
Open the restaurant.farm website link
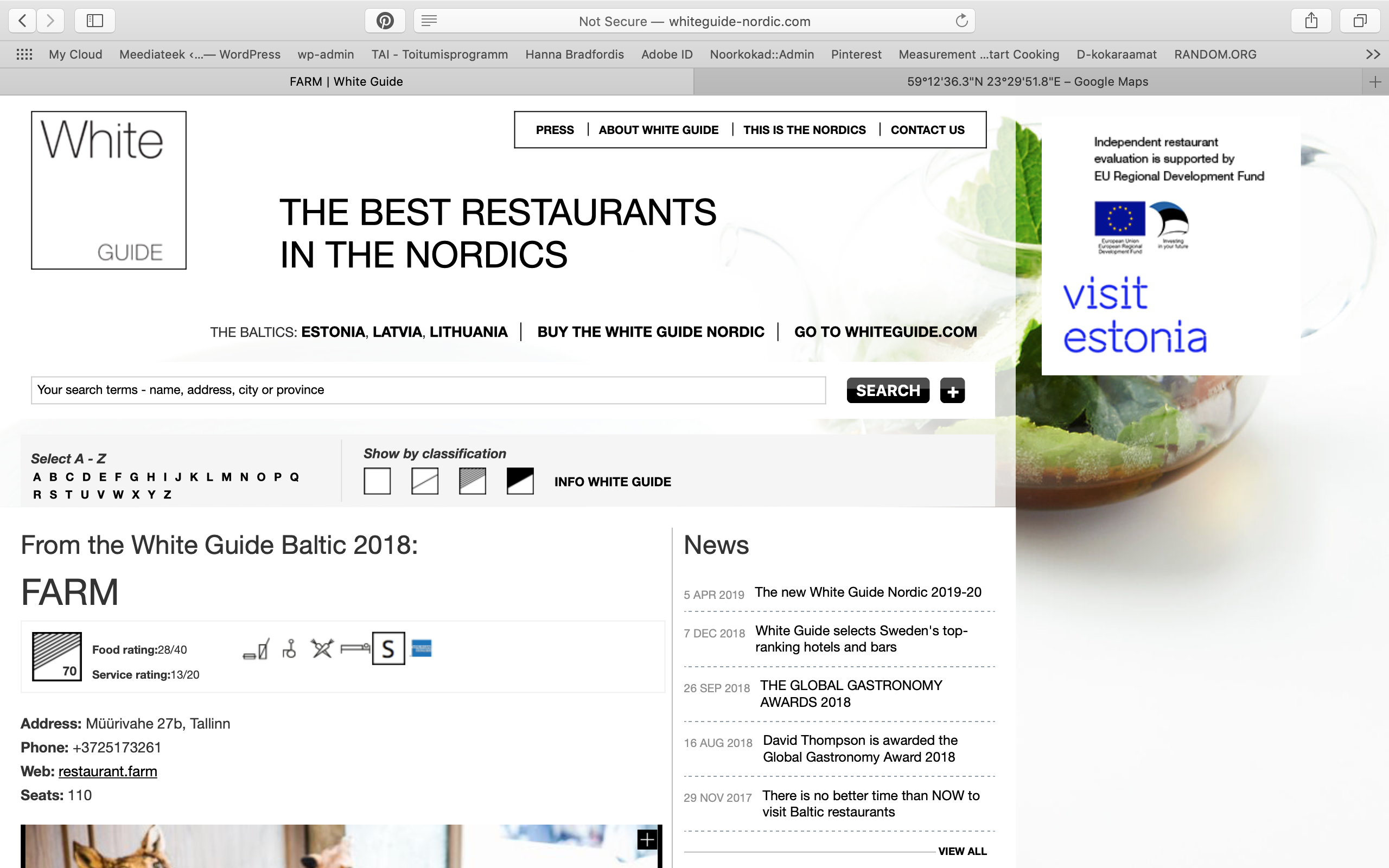click(x=107, y=771)
